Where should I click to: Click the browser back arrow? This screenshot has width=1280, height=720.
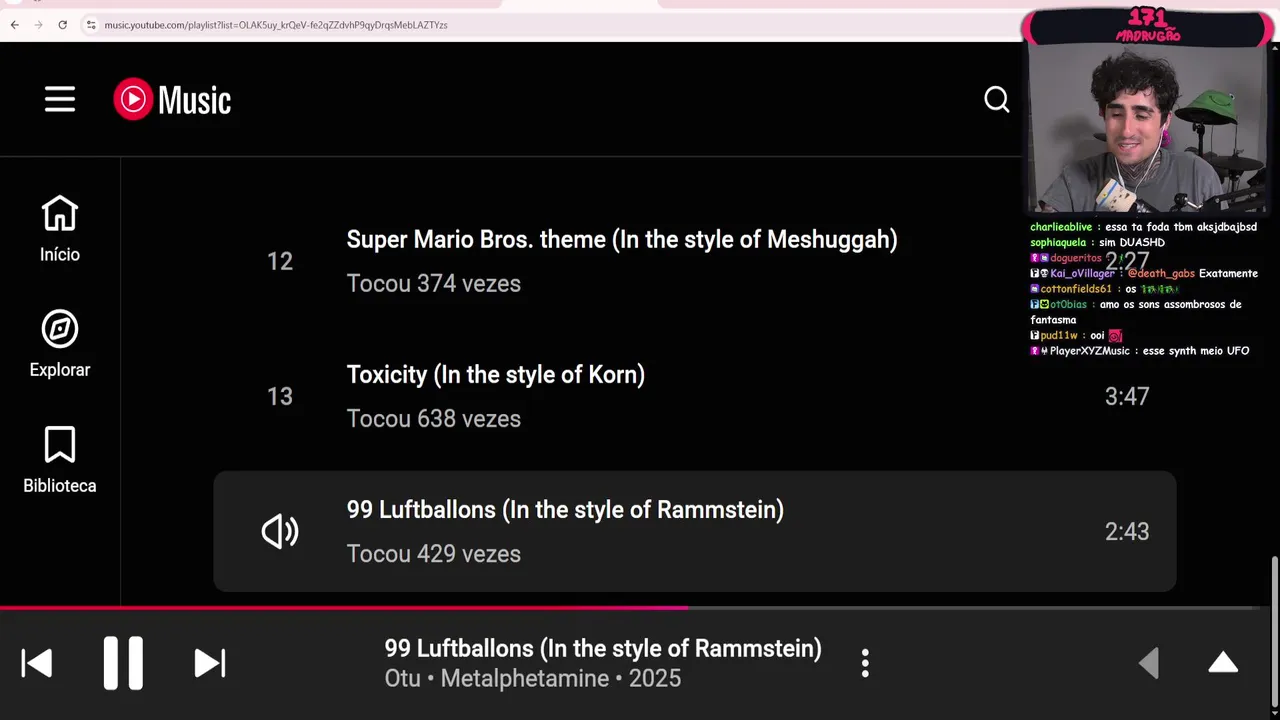click(14, 25)
